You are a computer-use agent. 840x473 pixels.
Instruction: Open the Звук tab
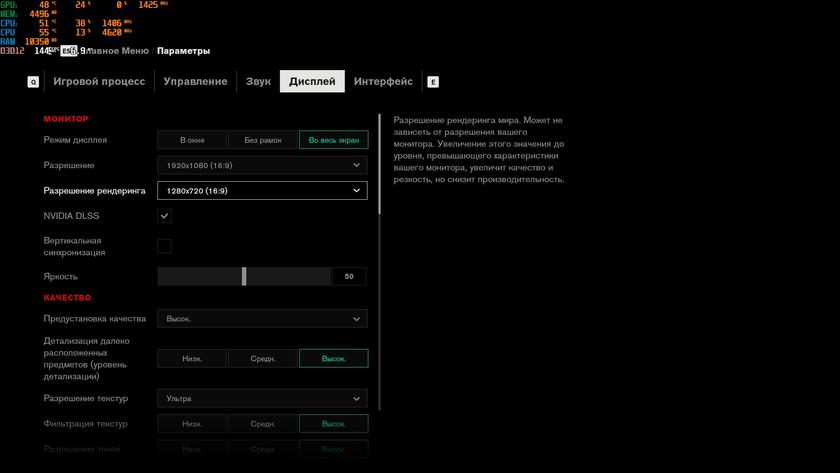pos(258,82)
